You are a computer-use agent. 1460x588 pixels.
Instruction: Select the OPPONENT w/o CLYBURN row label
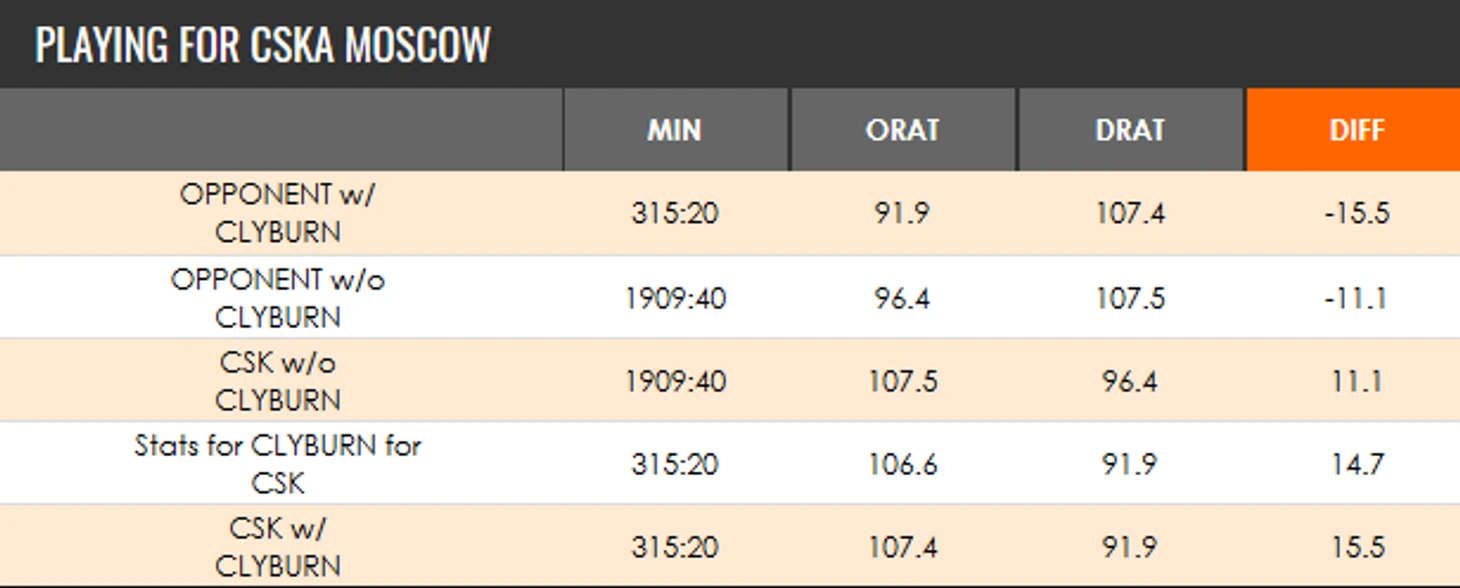point(278,298)
